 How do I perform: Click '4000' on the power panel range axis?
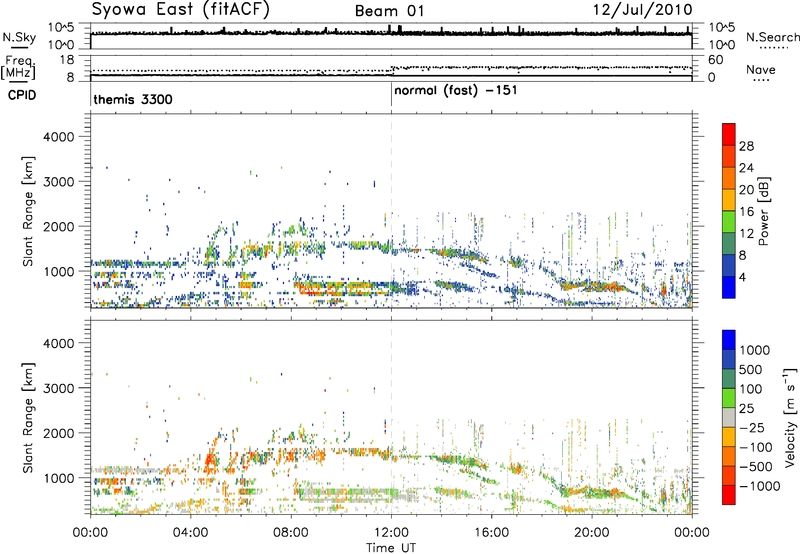[x=58, y=137]
